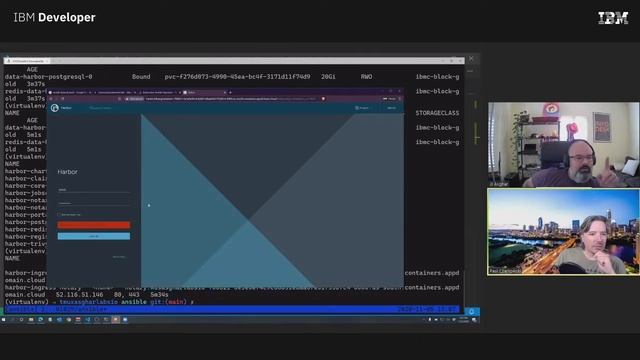
Task: Click the IBM Developer title
Action: coord(54,18)
